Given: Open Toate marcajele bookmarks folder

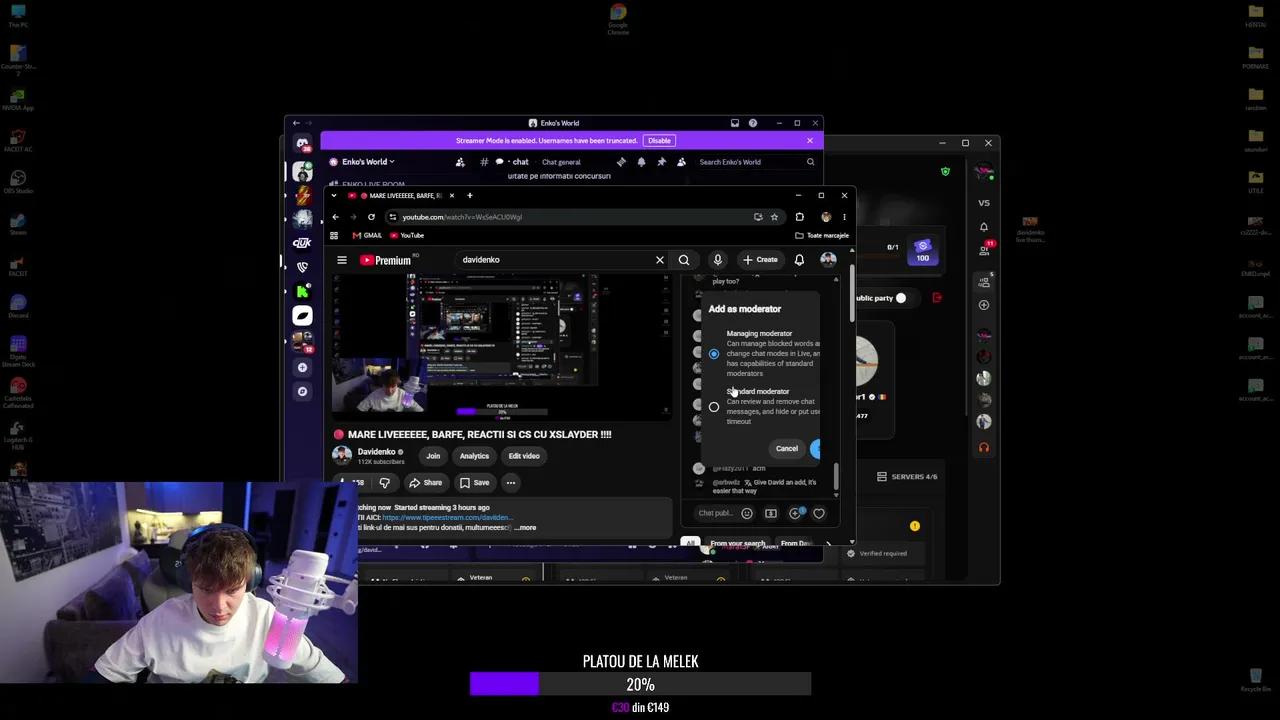Looking at the screenshot, I should (x=822, y=235).
